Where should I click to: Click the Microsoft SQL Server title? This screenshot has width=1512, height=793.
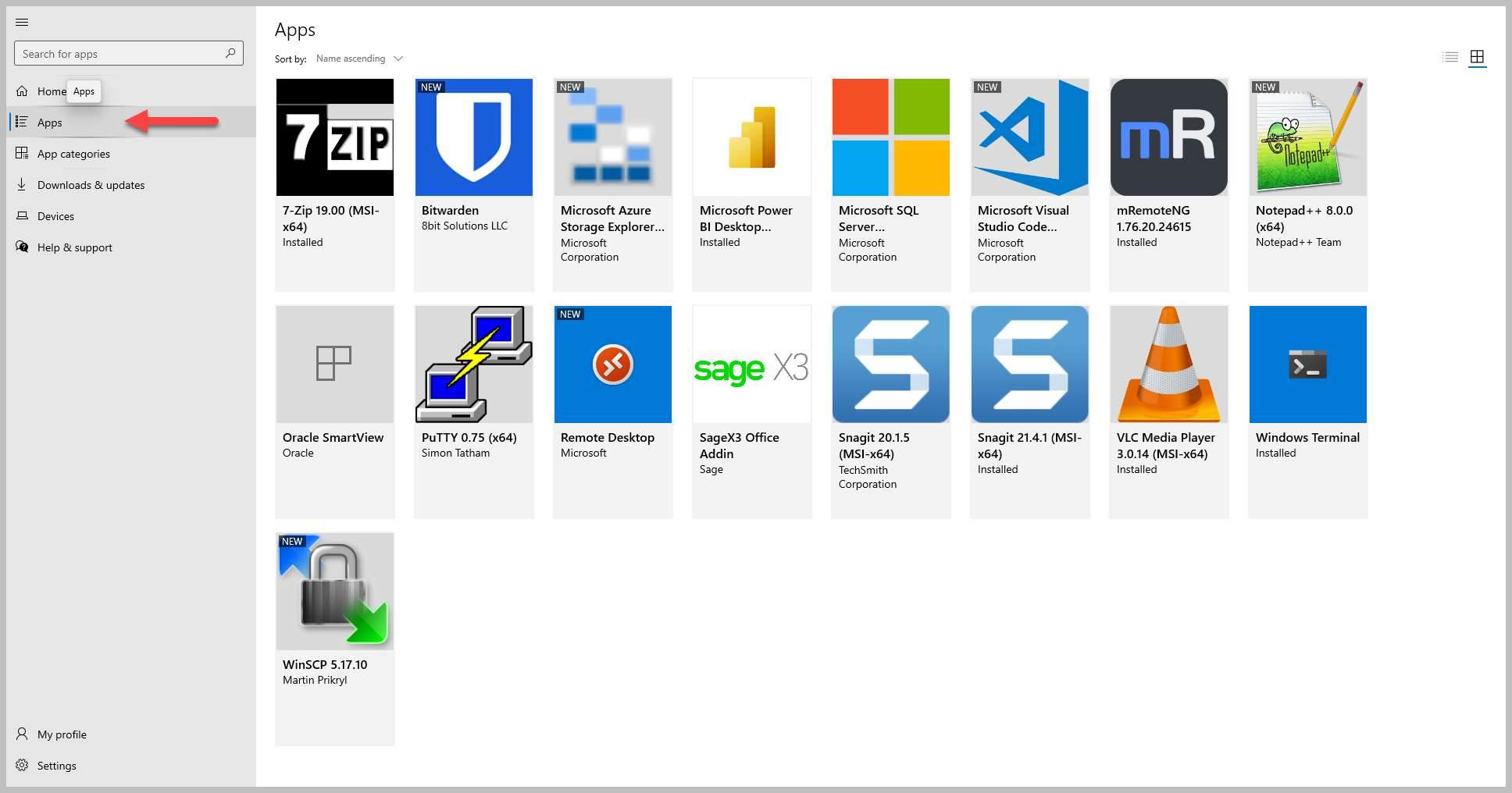(x=879, y=219)
